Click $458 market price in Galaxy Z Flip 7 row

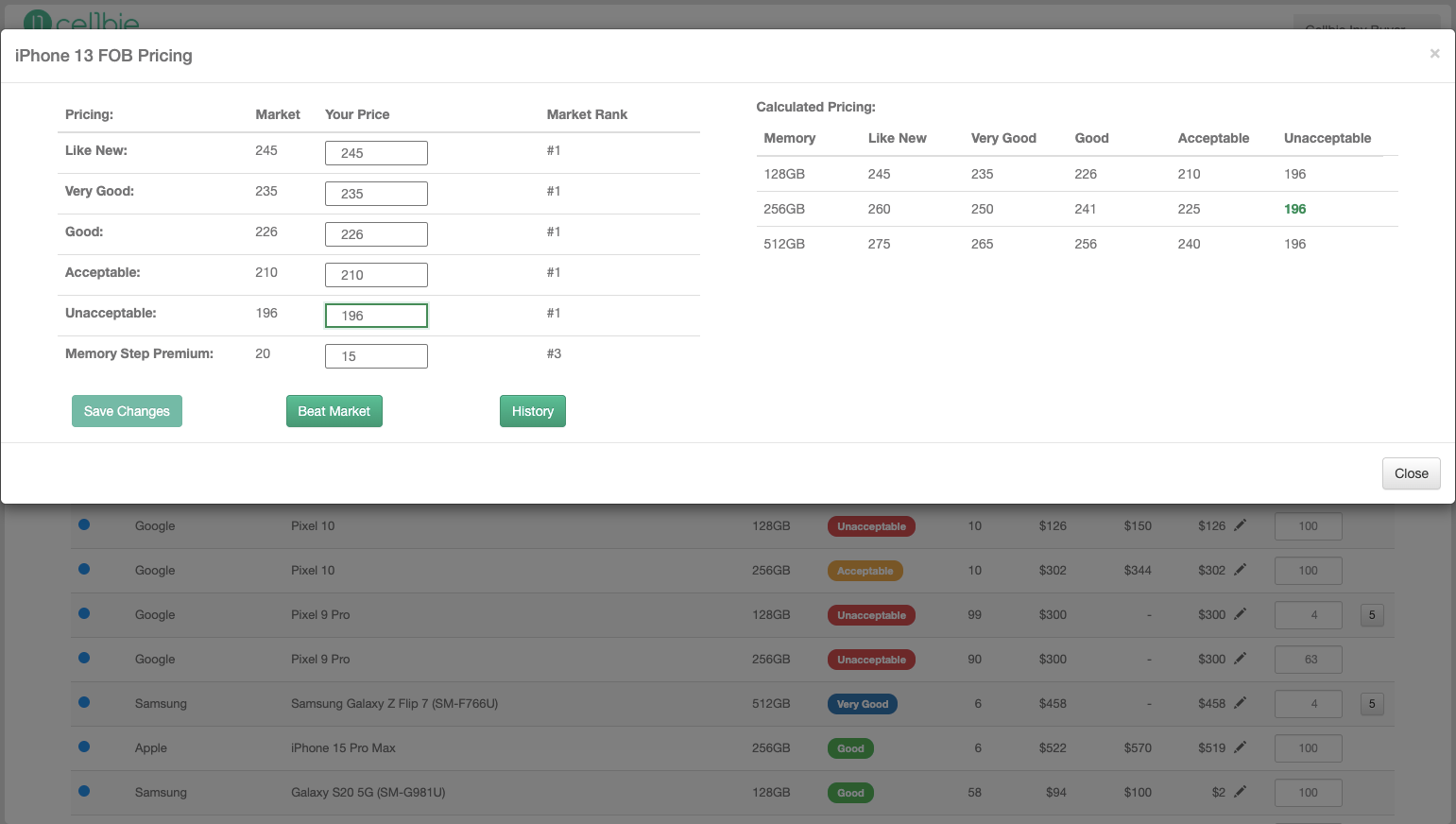click(x=1053, y=703)
